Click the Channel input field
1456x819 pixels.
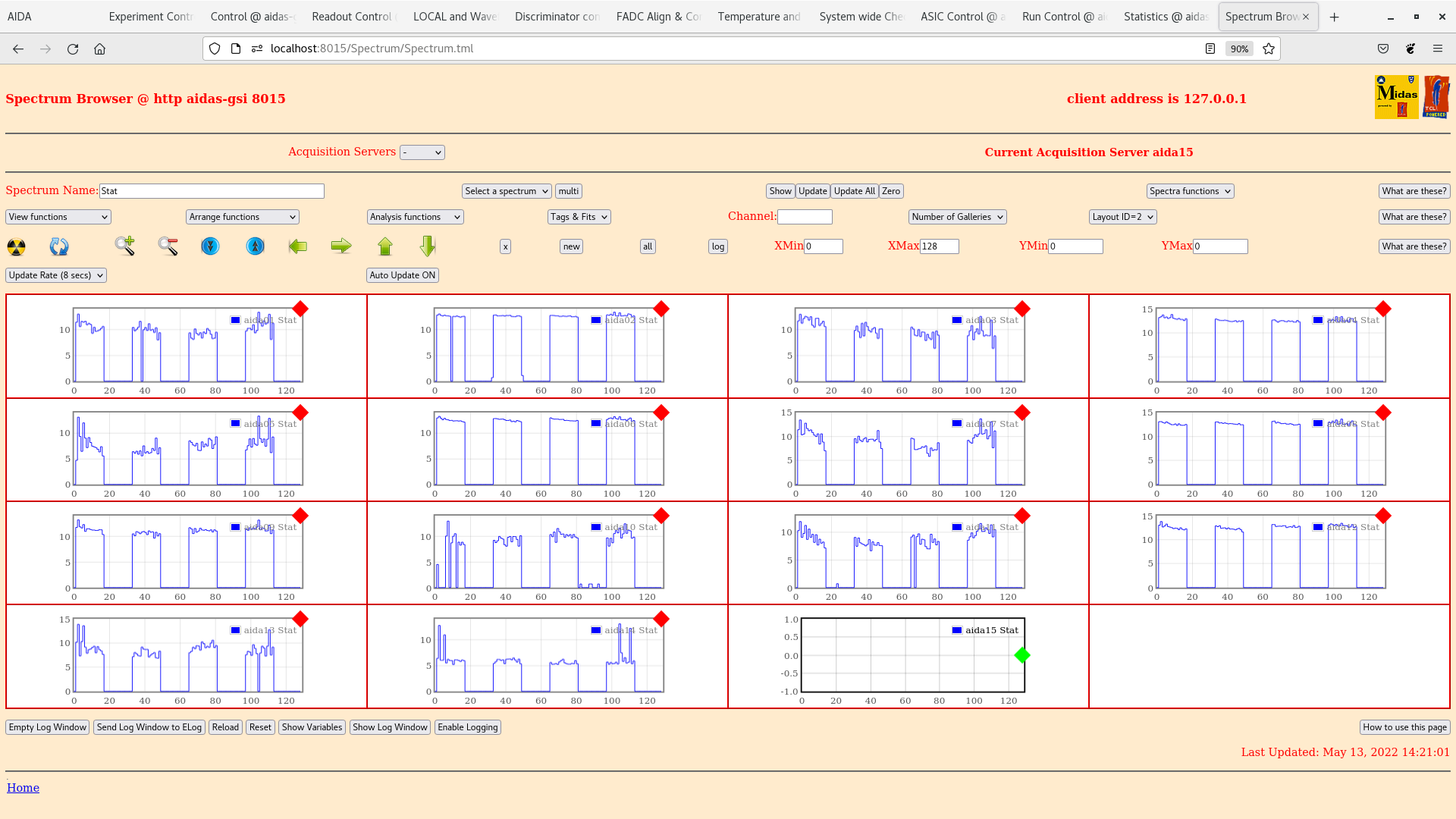click(x=805, y=217)
